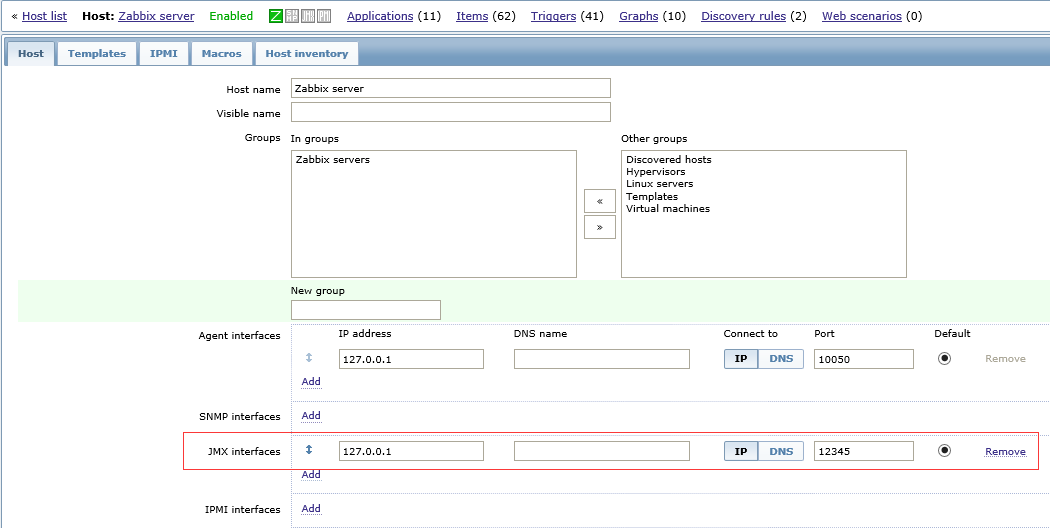Click the IPMI availability icon

323,16
